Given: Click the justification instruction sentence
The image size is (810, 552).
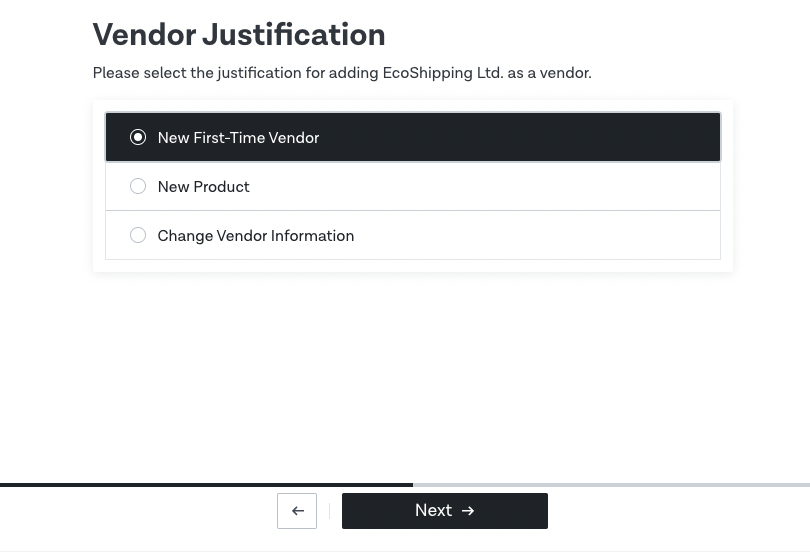Looking at the screenshot, I should pos(341,73).
